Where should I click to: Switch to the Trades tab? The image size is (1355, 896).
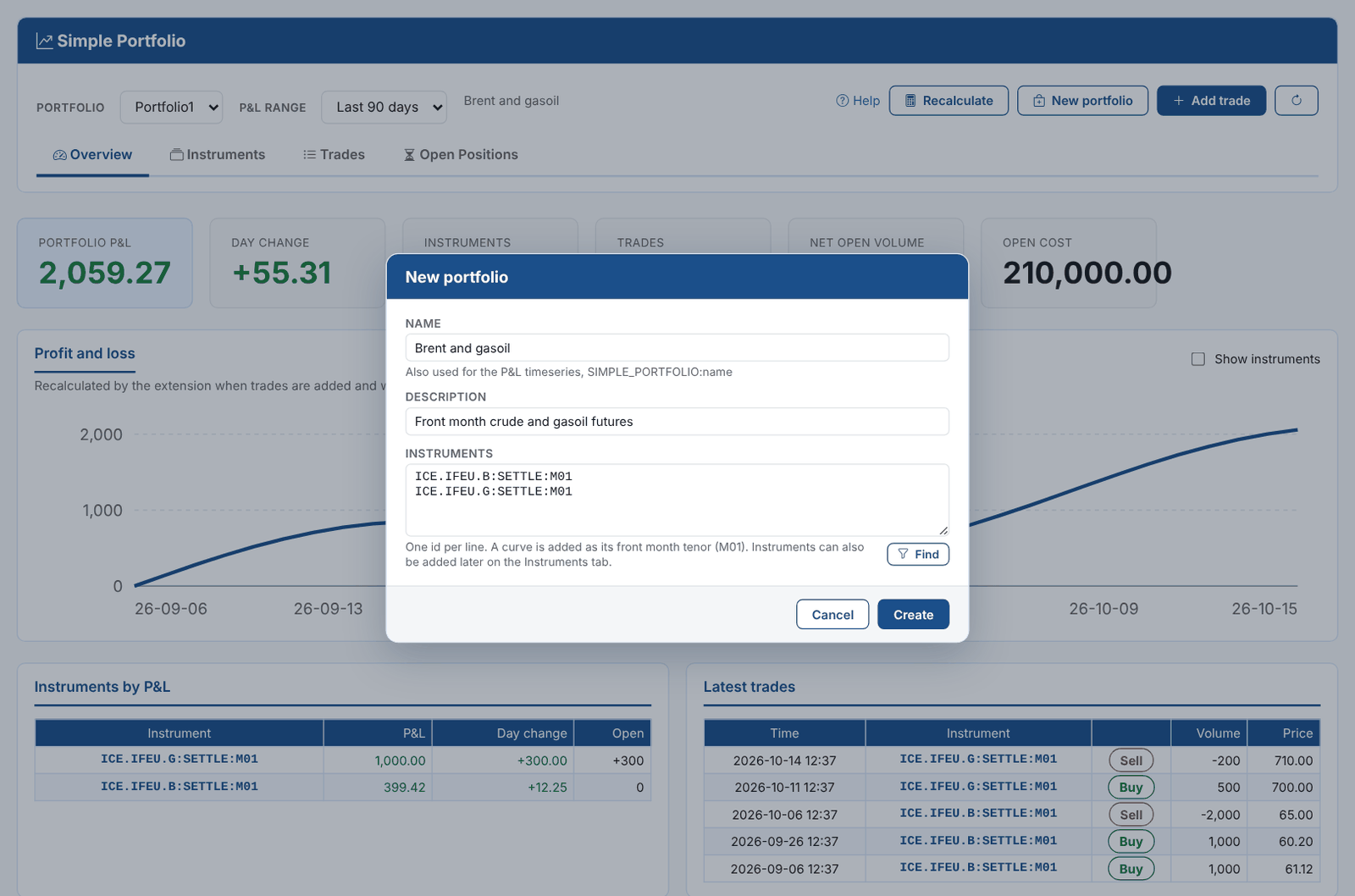(334, 155)
